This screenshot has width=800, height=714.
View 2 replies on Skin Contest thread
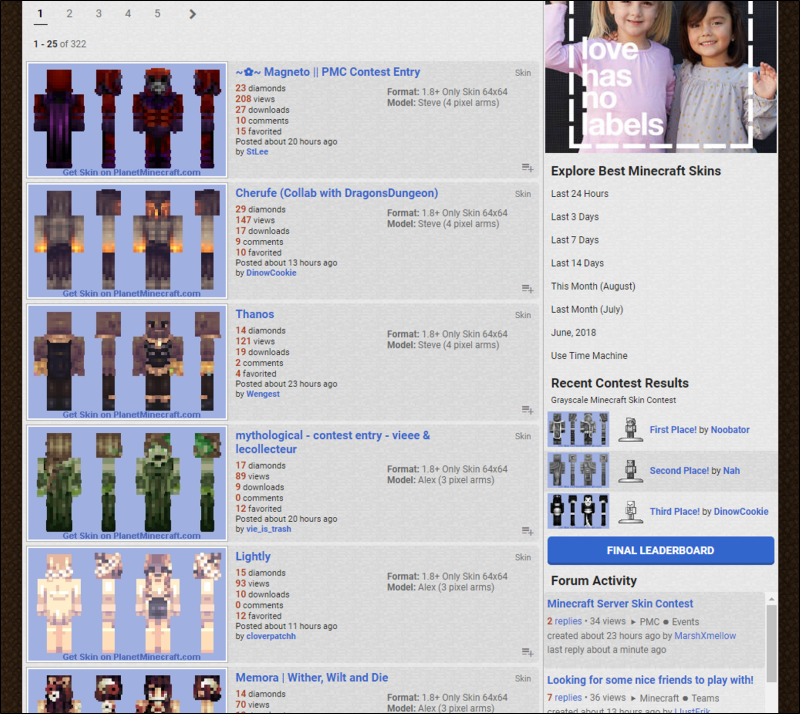tap(564, 621)
